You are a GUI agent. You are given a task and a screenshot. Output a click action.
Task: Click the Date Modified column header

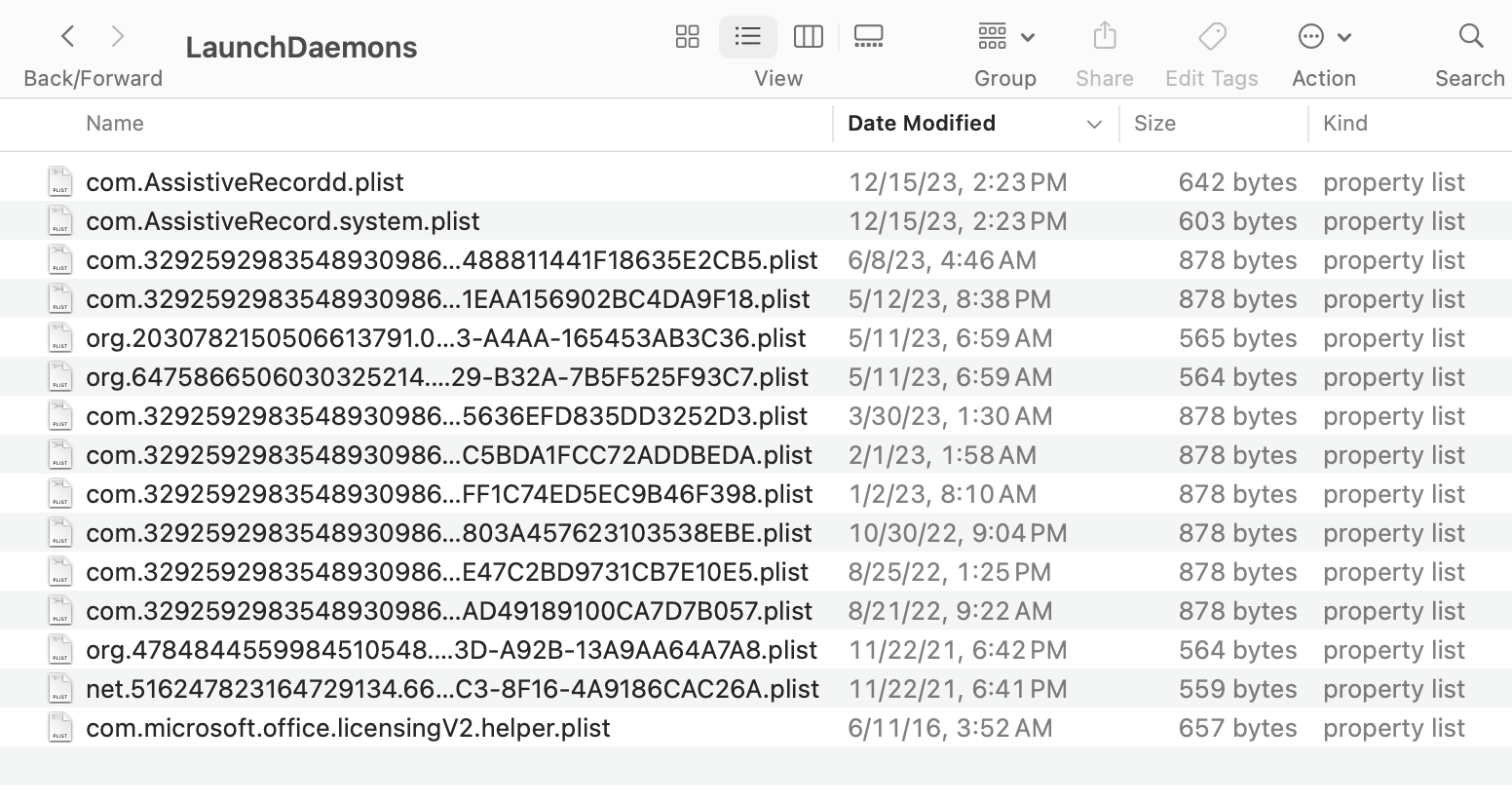[922, 124]
